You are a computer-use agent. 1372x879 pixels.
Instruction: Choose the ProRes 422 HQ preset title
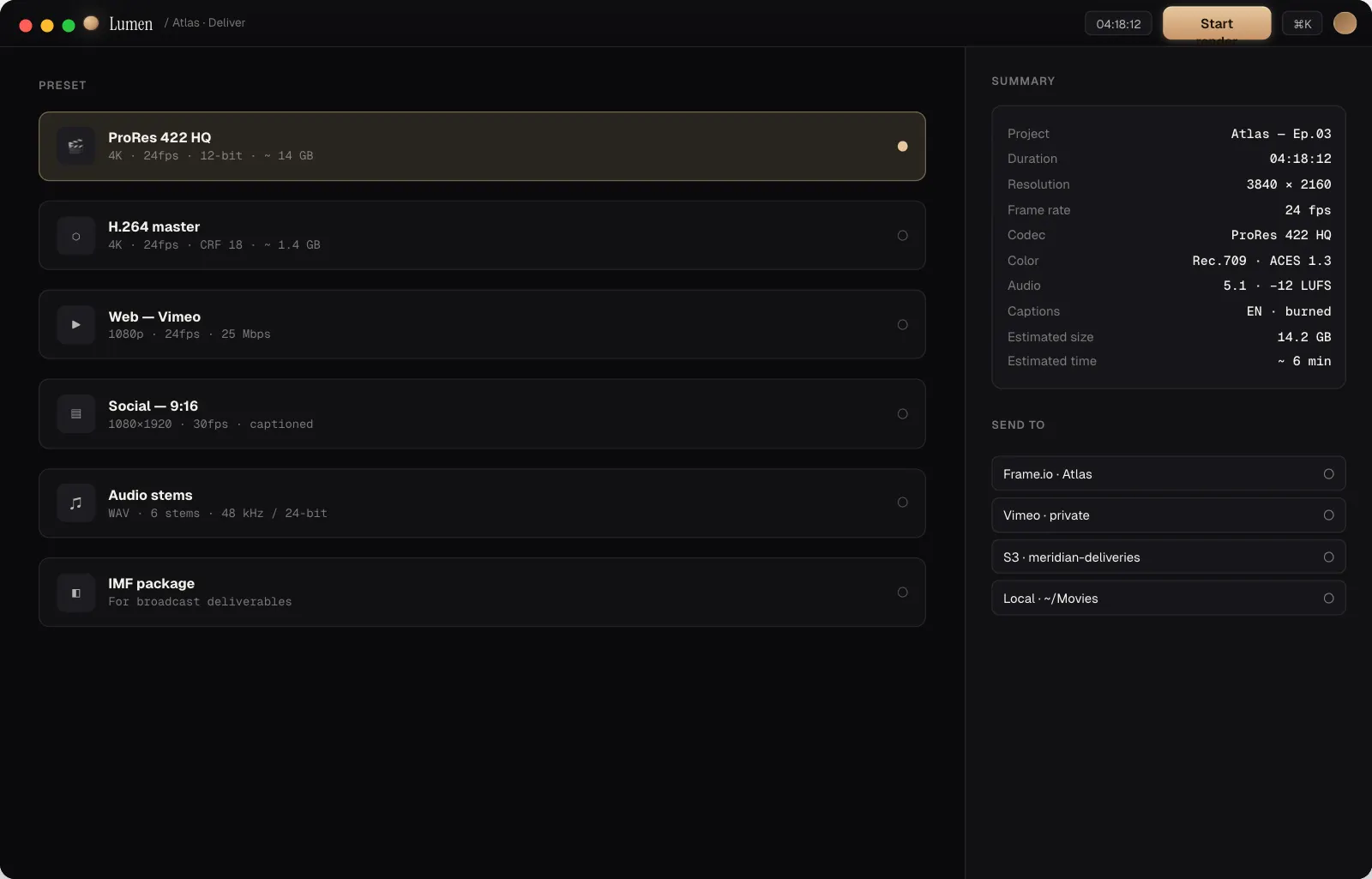click(159, 137)
